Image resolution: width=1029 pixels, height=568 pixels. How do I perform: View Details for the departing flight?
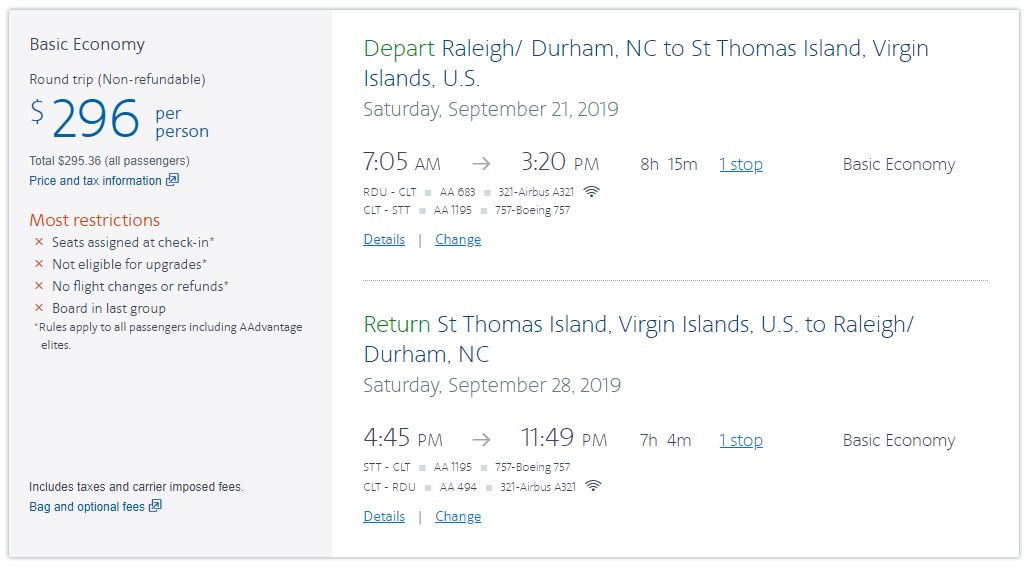384,240
